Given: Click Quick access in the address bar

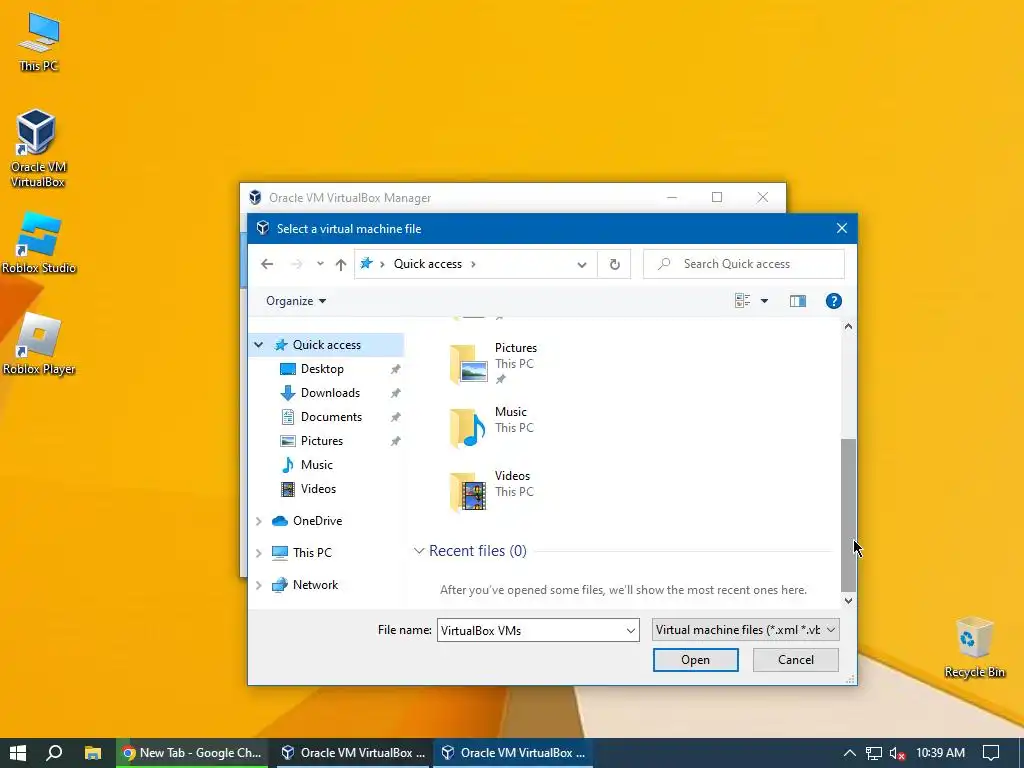Looking at the screenshot, I should (428, 264).
